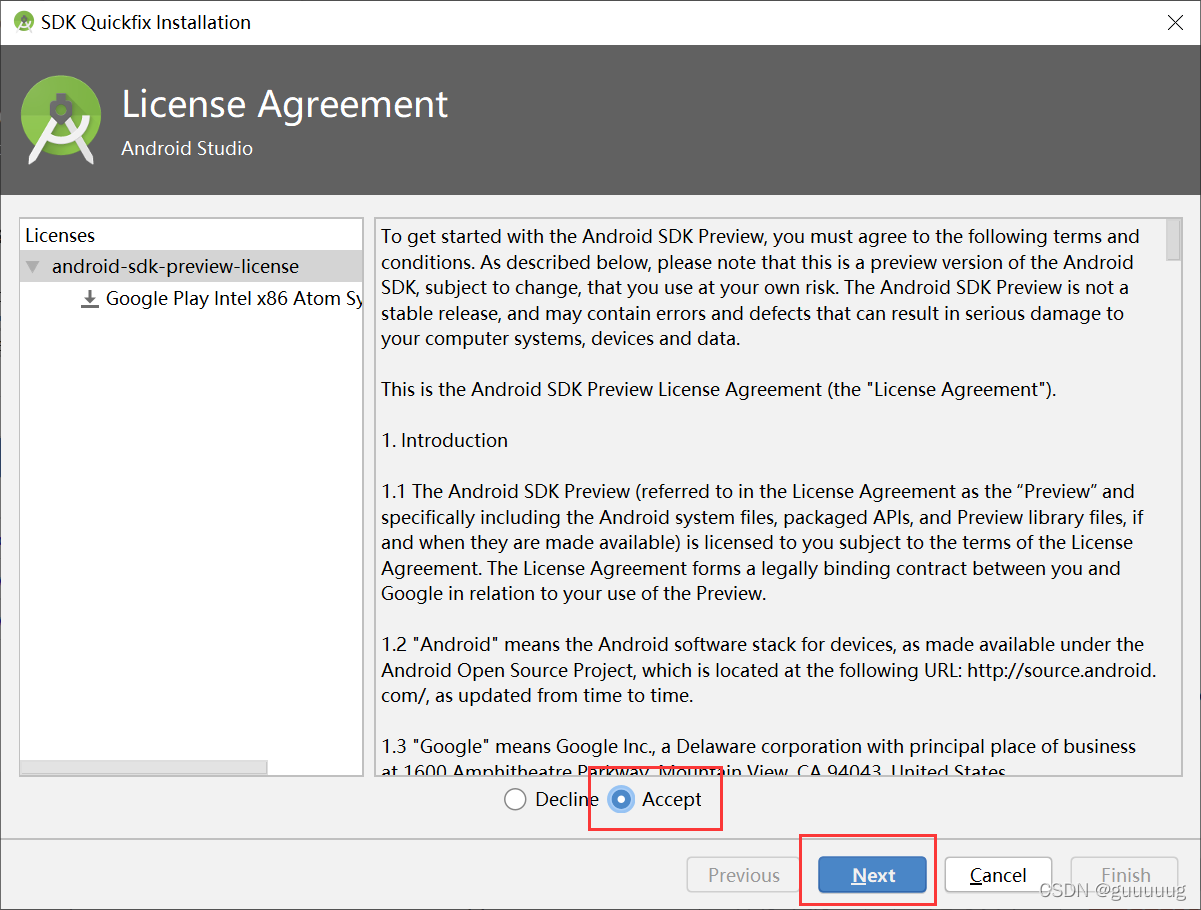This screenshot has width=1201, height=910.
Task: Close the SDK Quickfix Installation window
Action: (x=1175, y=22)
